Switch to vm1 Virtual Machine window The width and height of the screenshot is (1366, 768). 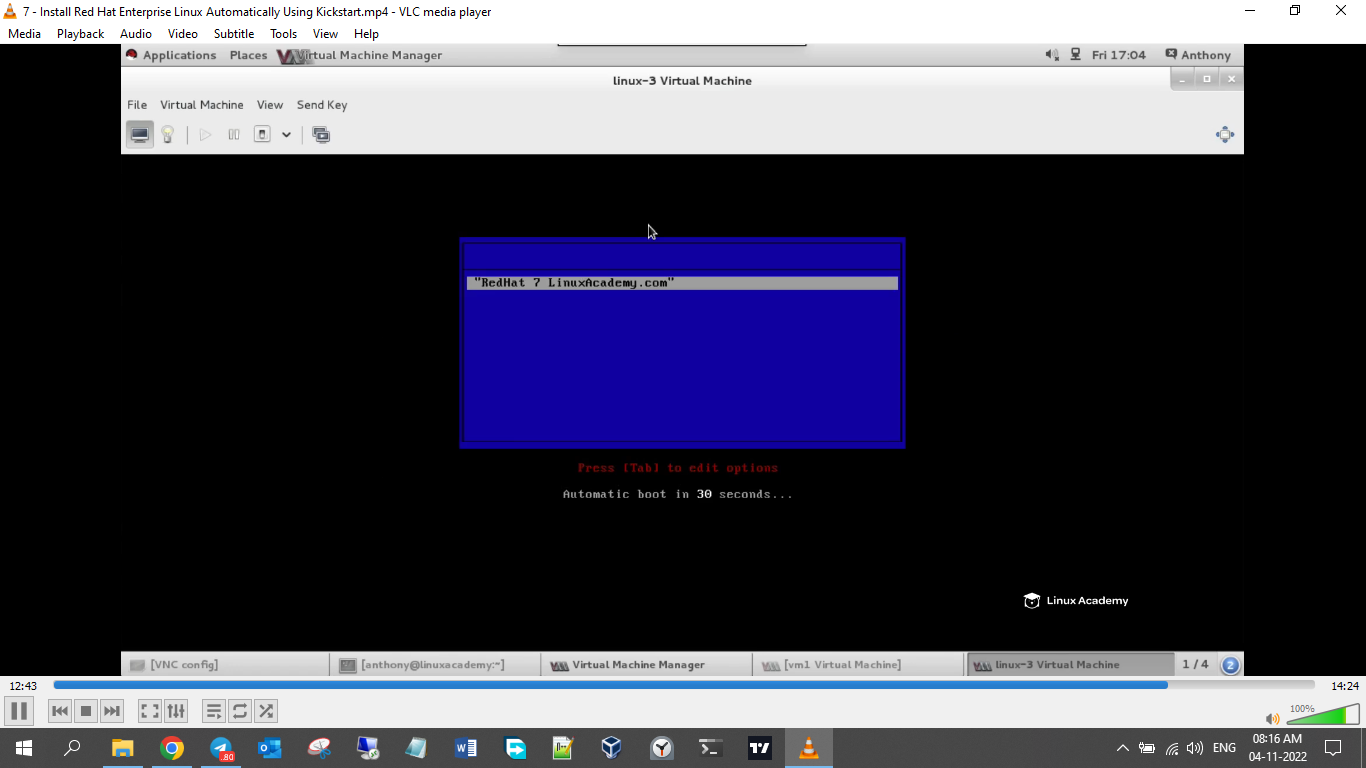click(x=858, y=664)
